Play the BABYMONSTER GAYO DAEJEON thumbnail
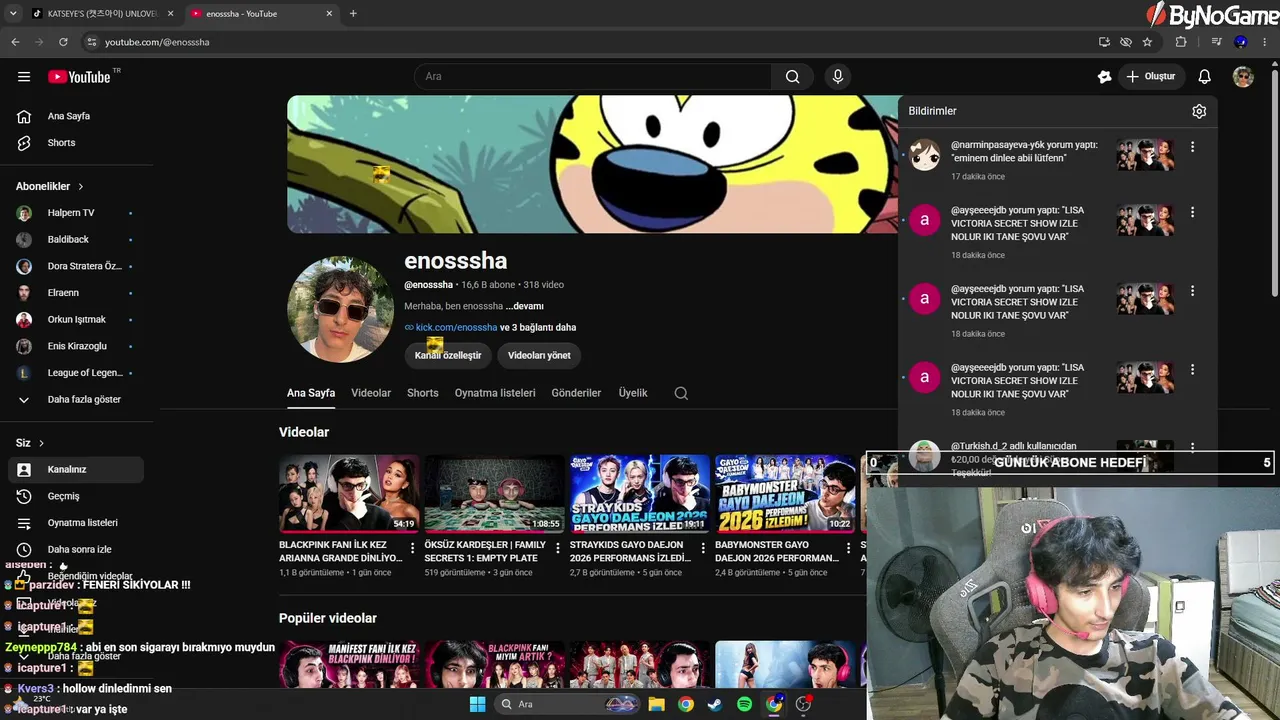The height and width of the screenshot is (720, 1280). coord(785,494)
